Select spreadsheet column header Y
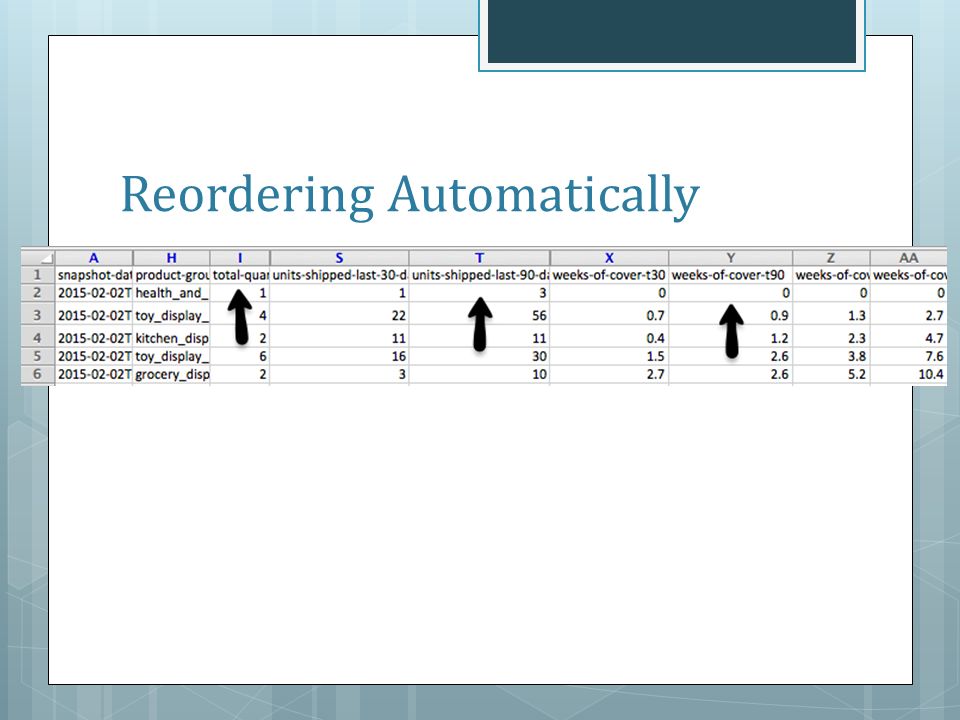The height and width of the screenshot is (720, 960). pos(730,258)
